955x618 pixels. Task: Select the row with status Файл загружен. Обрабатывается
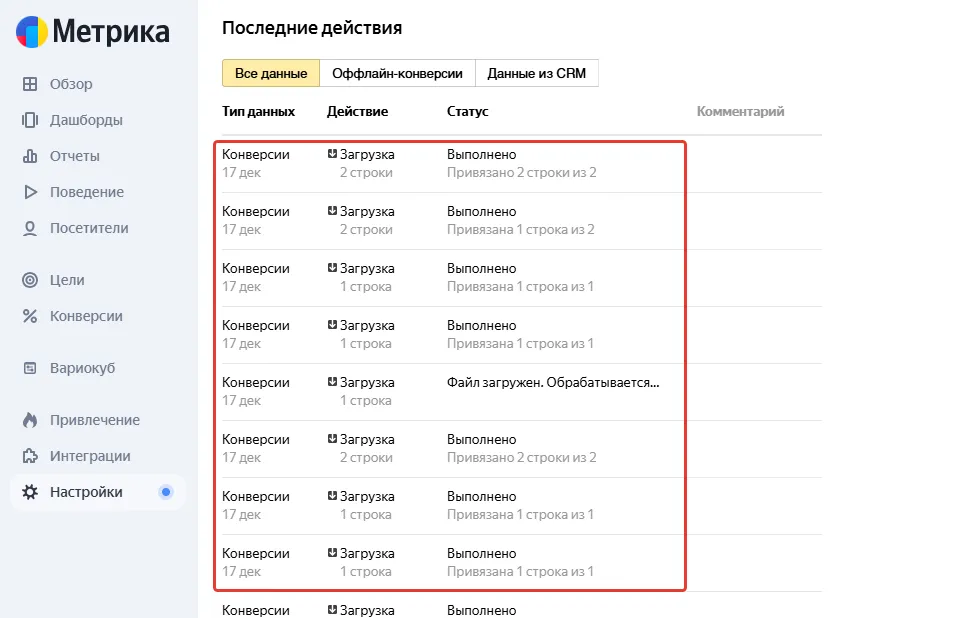coord(553,383)
